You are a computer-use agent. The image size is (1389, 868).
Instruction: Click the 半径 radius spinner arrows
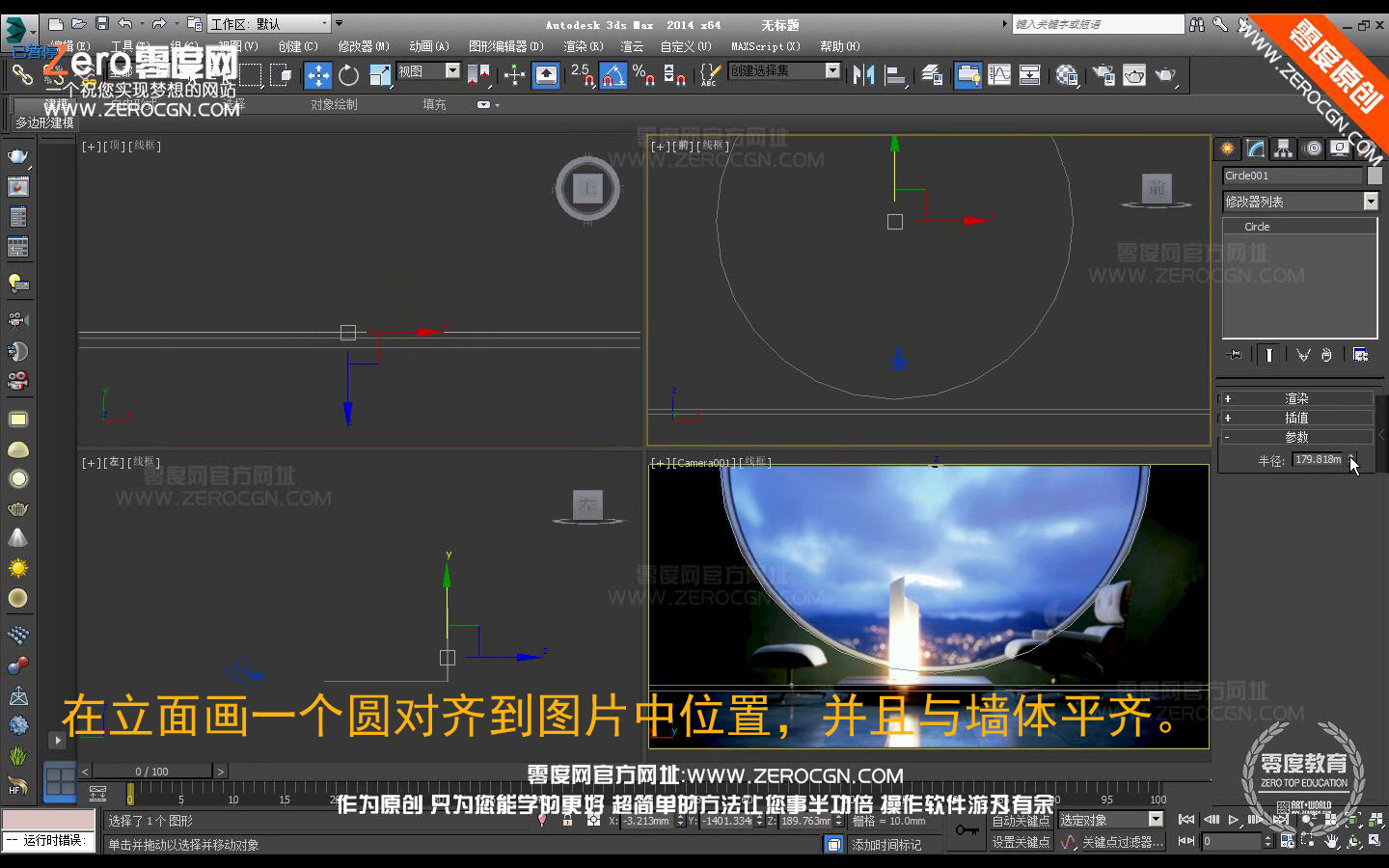1351,460
